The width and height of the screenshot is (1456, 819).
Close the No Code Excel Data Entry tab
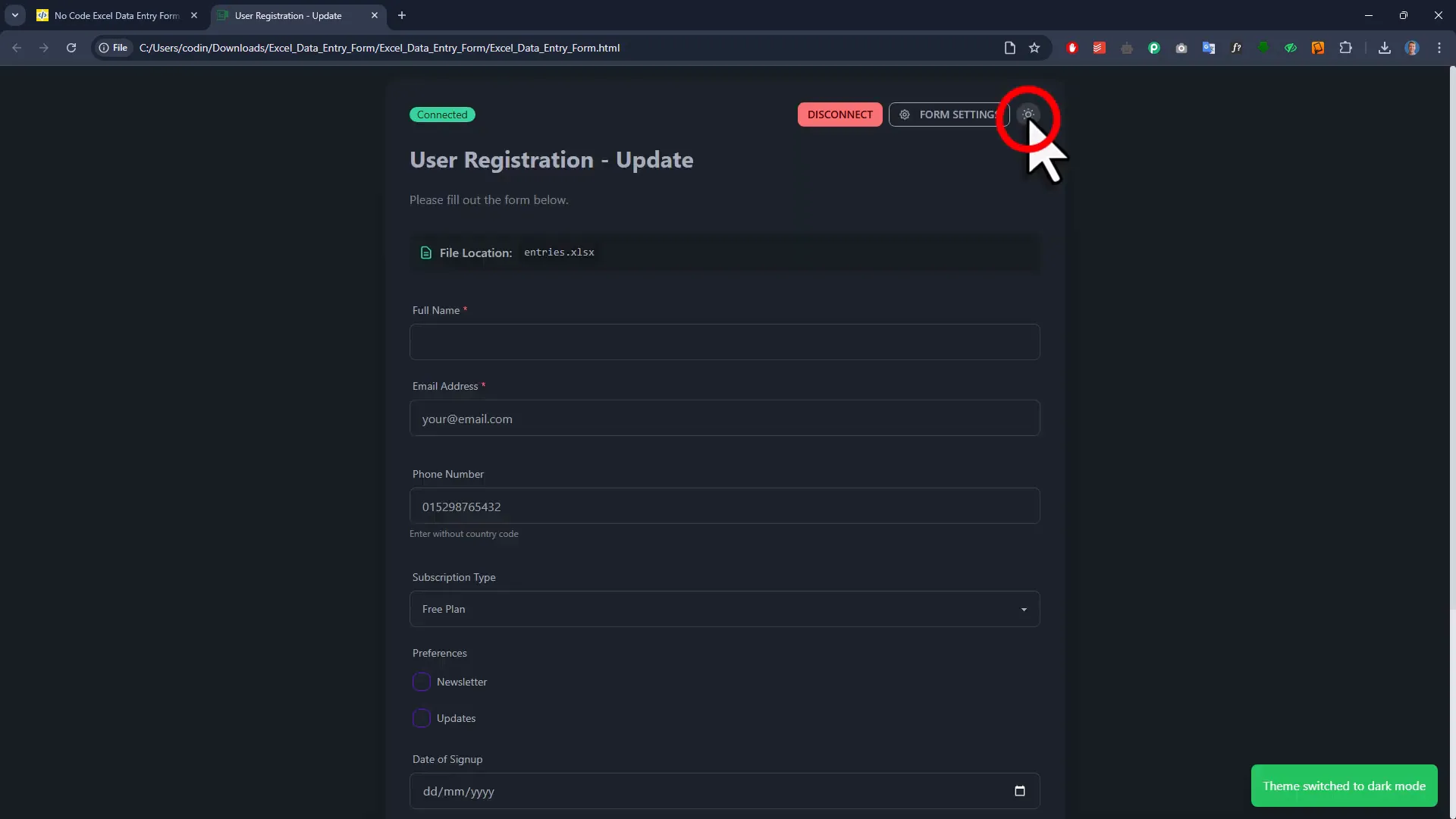pyautogui.click(x=194, y=15)
